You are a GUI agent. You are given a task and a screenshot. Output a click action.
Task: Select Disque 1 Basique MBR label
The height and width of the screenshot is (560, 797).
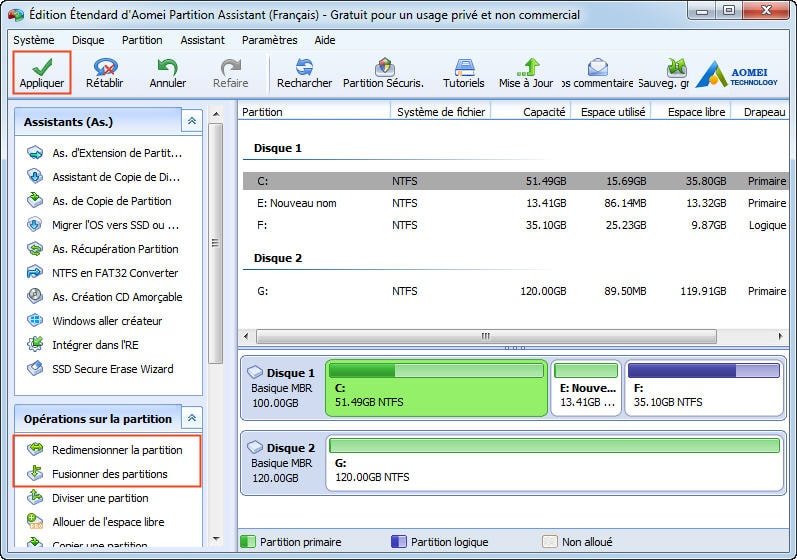(282, 388)
